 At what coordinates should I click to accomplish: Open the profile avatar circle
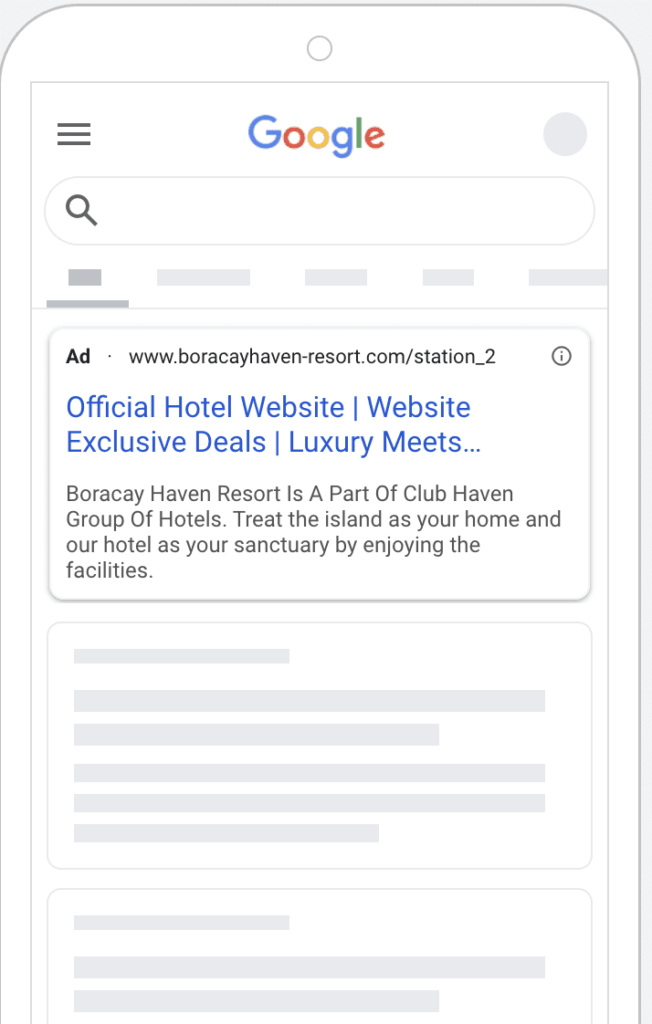[x=565, y=135]
